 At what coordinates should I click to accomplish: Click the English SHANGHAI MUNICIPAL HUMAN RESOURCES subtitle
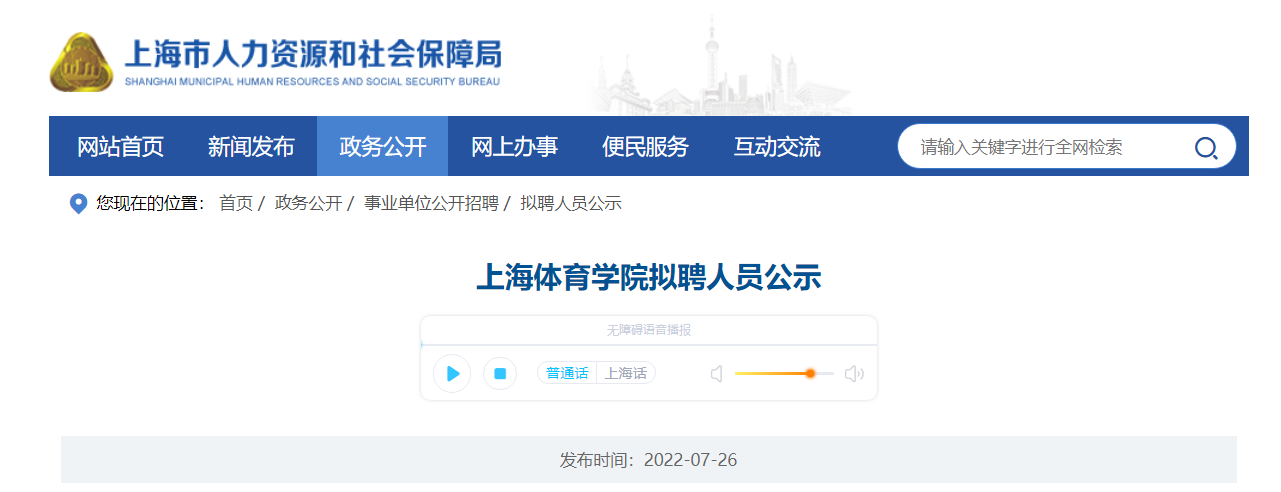(x=312, y=81)
